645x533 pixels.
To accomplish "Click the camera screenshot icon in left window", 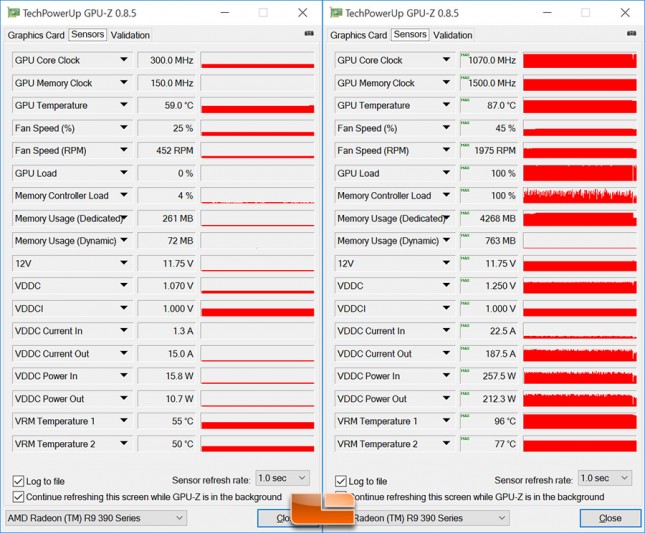I will (x=309, y=33).
